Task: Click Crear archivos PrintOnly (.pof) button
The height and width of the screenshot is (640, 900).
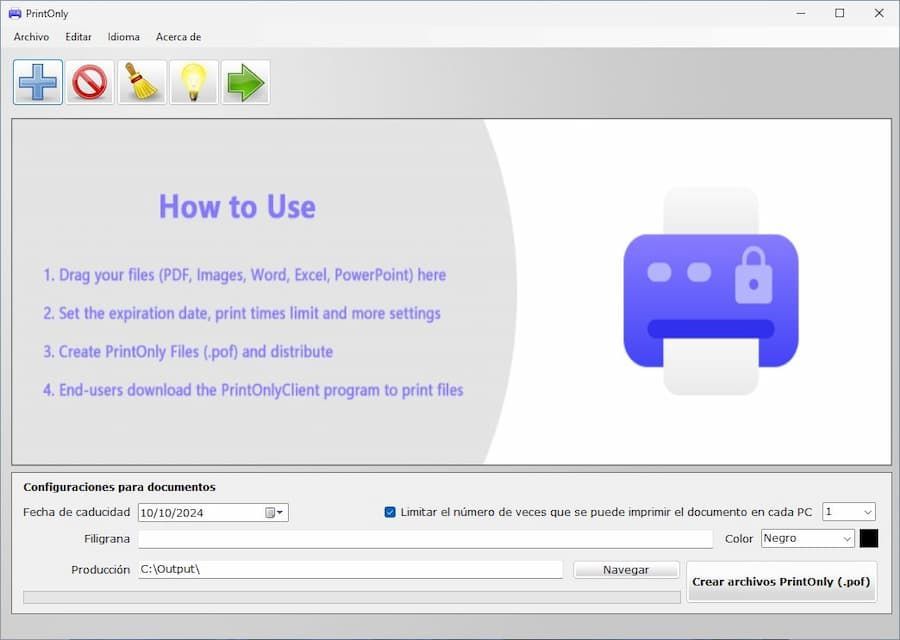Action: click(781, 581)
